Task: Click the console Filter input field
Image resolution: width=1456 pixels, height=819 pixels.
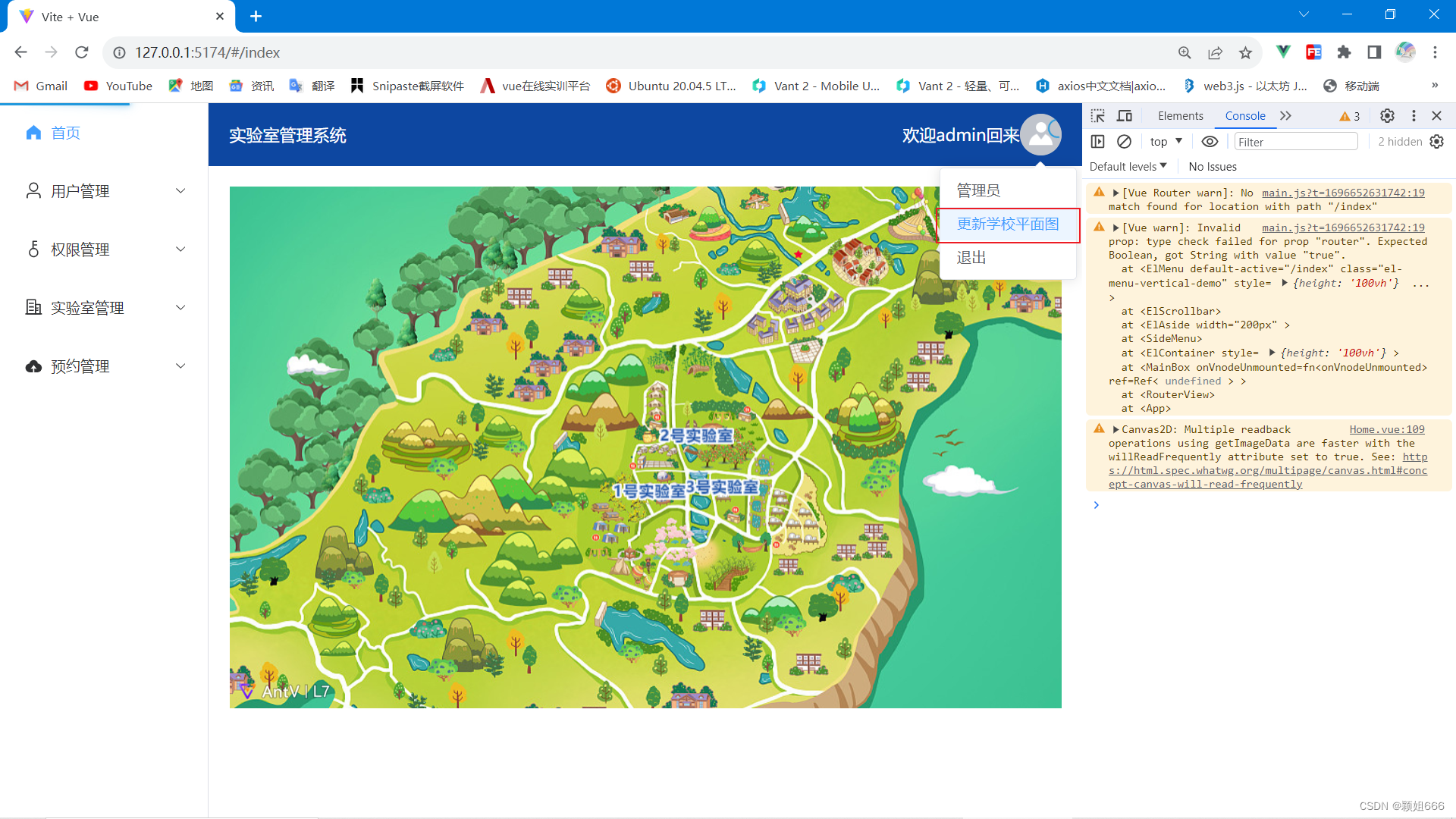Action: click(1295, 142)
